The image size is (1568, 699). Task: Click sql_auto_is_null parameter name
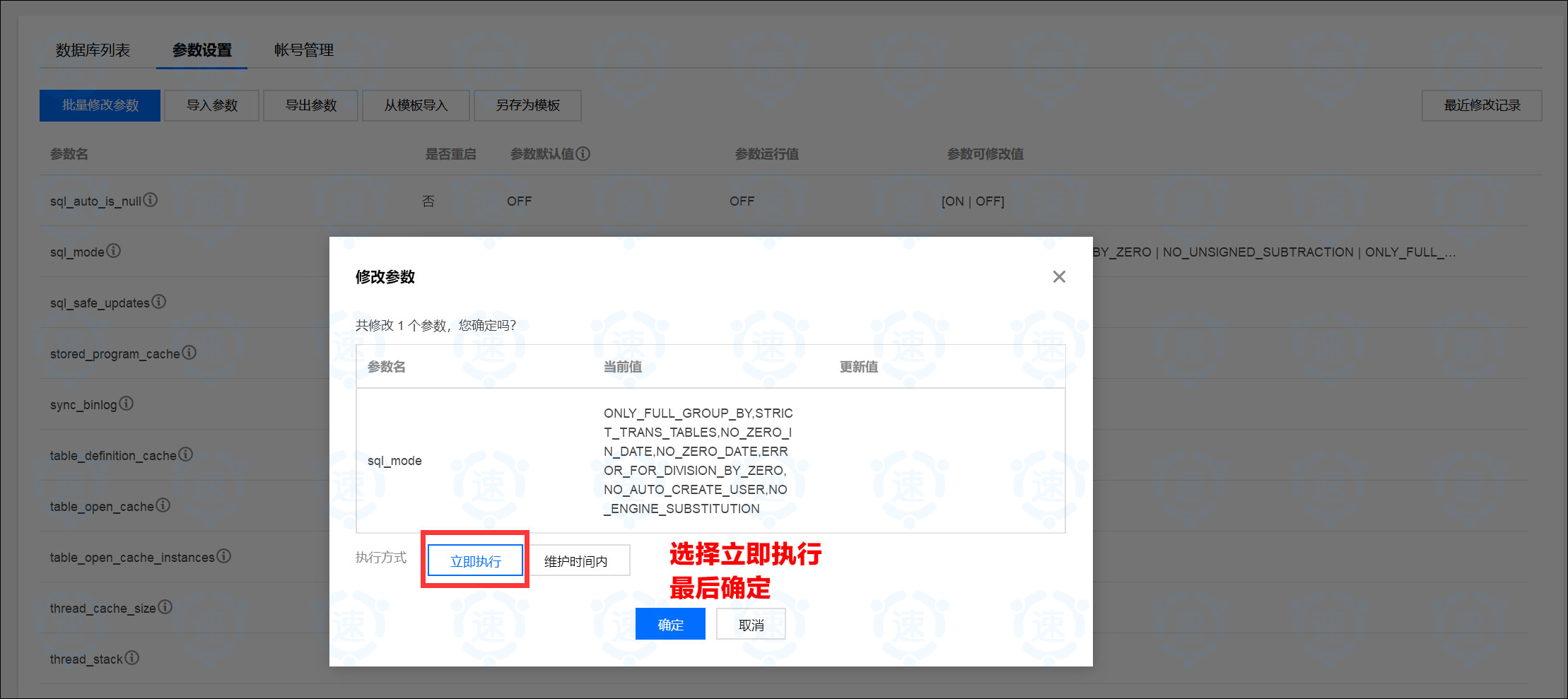coord(95,201)
